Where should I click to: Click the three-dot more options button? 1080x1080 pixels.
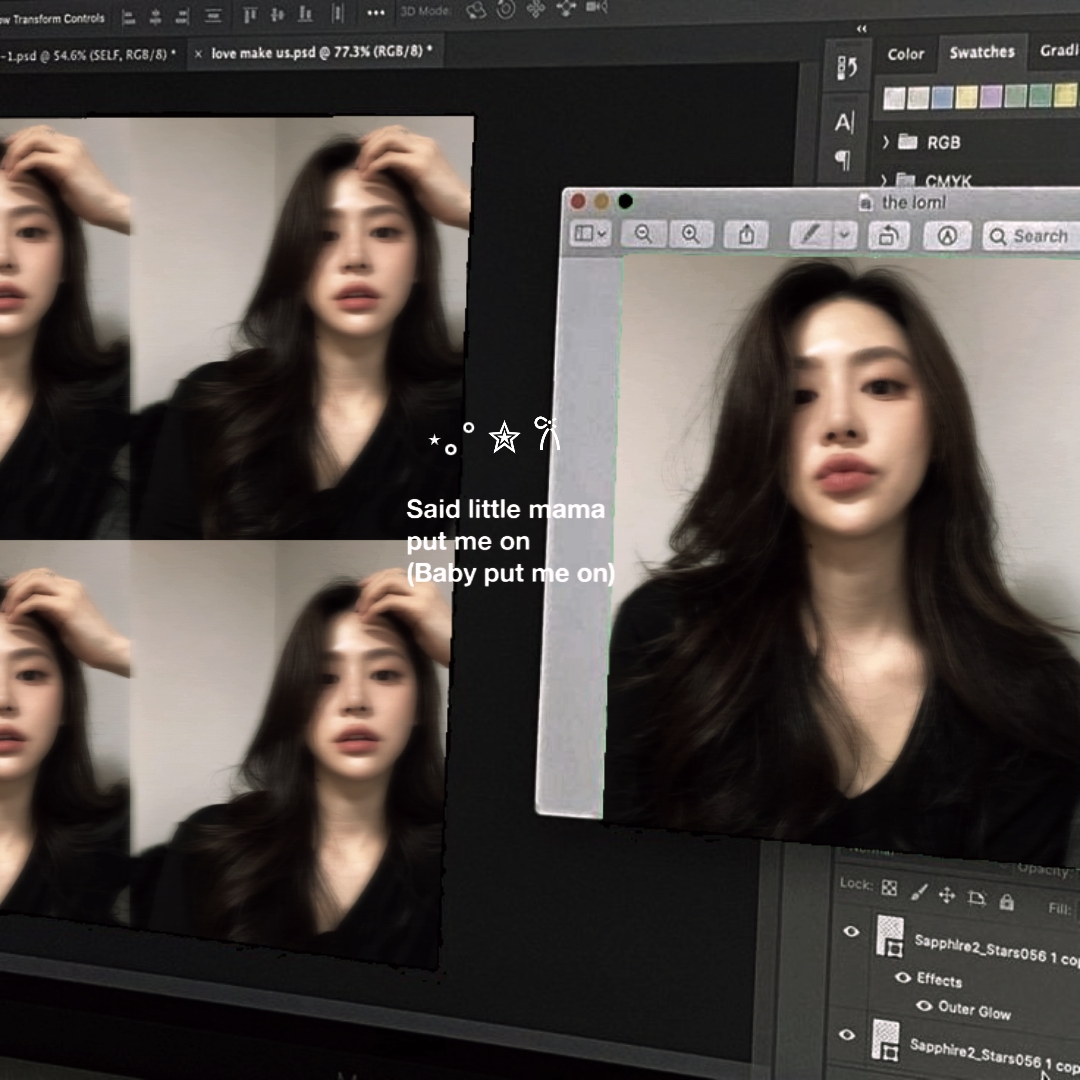coord(376,13)
